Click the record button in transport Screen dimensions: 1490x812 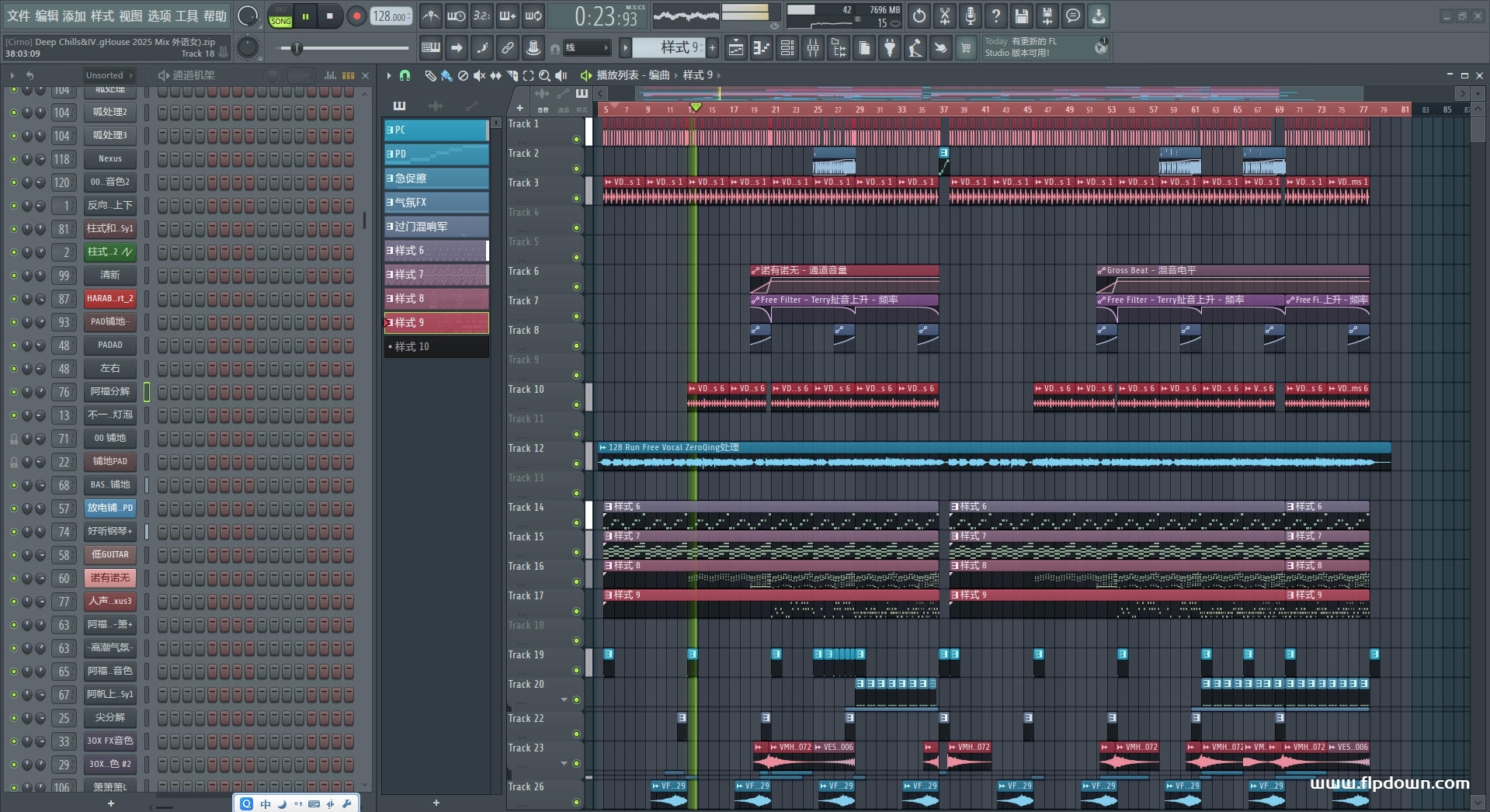(x=356, y=16)
